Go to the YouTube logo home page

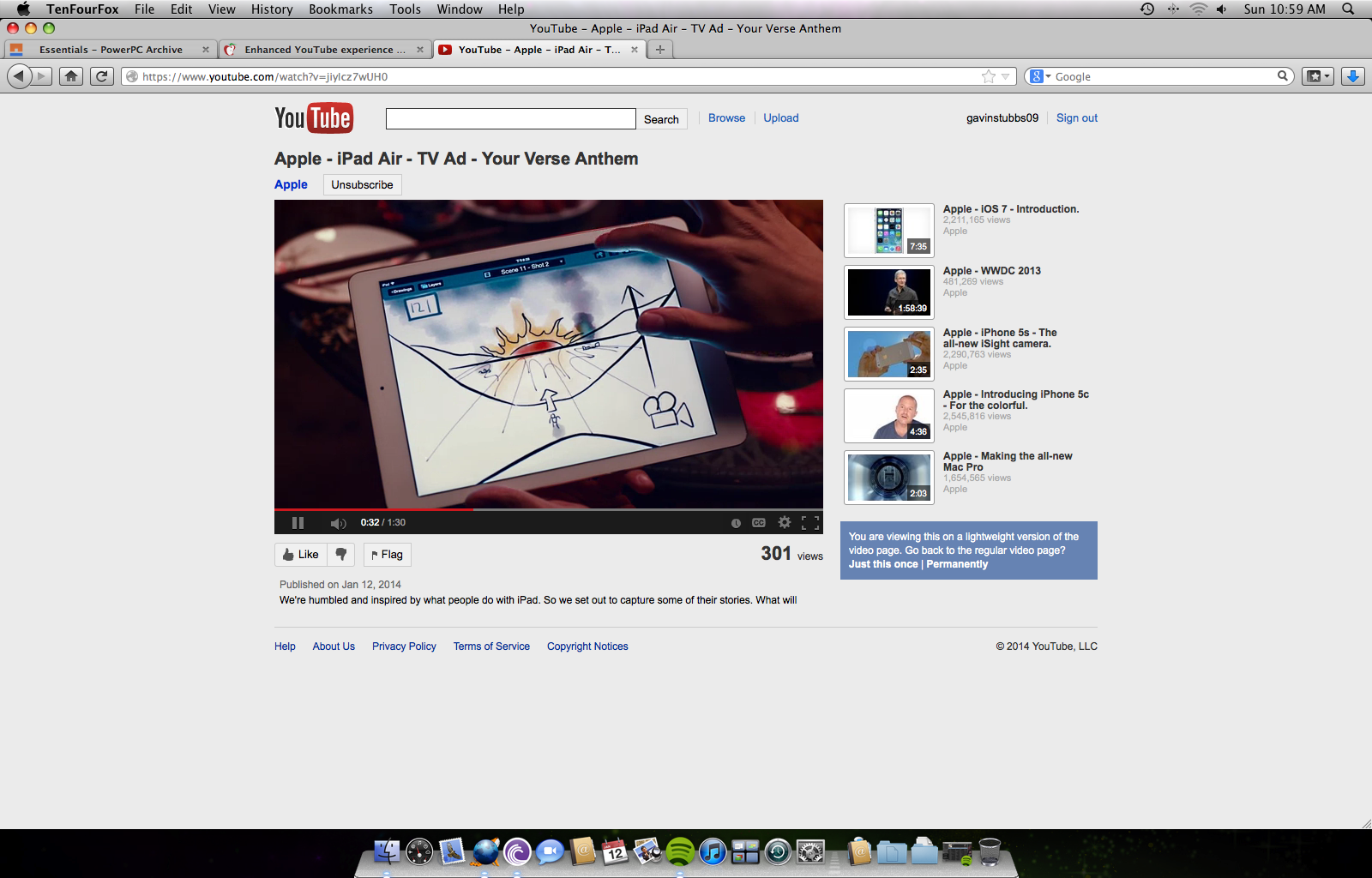tap(313, 118)
